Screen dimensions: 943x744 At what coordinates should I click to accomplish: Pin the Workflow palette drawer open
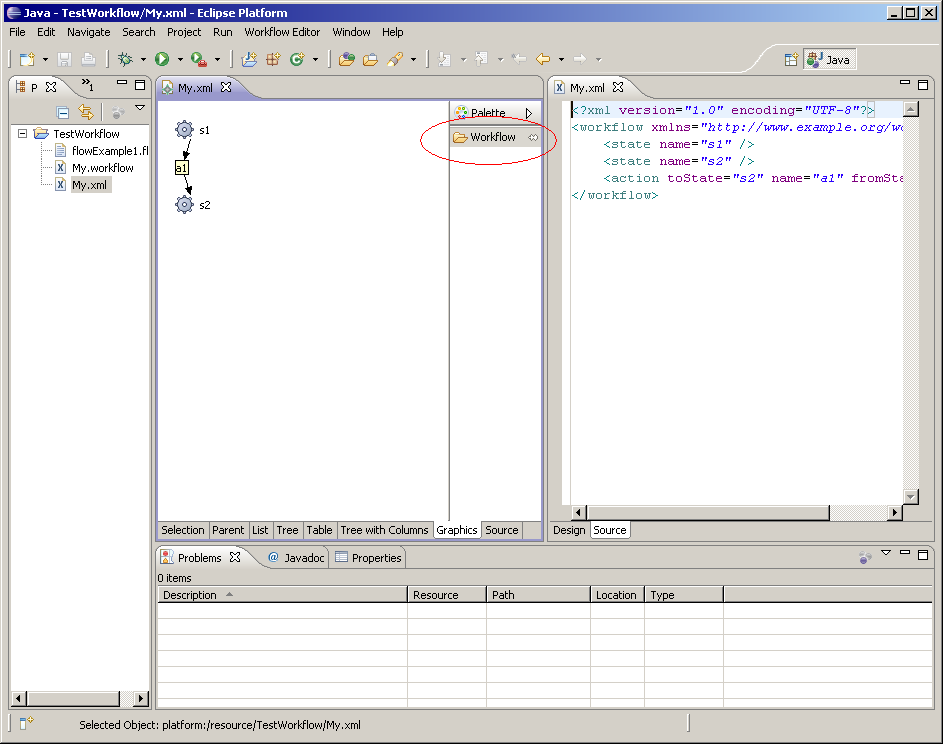tap(534, 138)
